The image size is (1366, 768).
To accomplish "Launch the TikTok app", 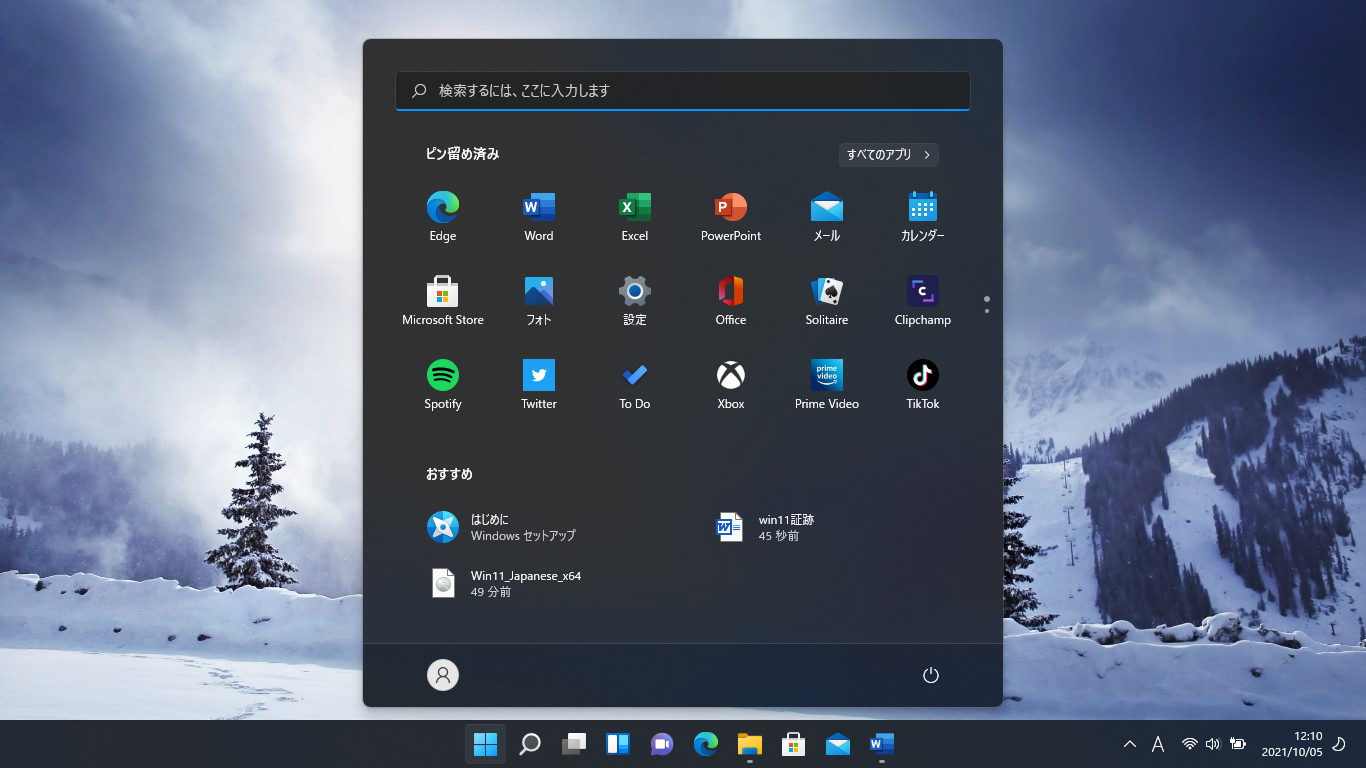I will (x=923, y=385).
